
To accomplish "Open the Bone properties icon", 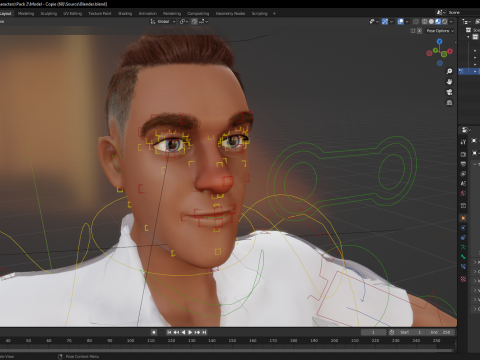I will tap(463, 257).
